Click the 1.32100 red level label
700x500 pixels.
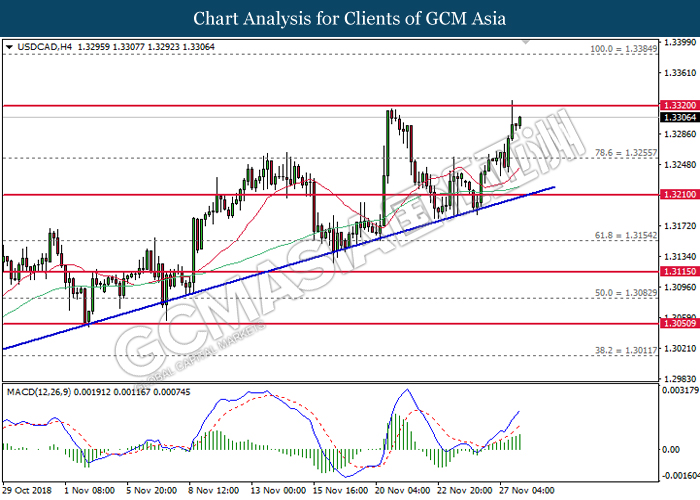(x=679, y=194)
